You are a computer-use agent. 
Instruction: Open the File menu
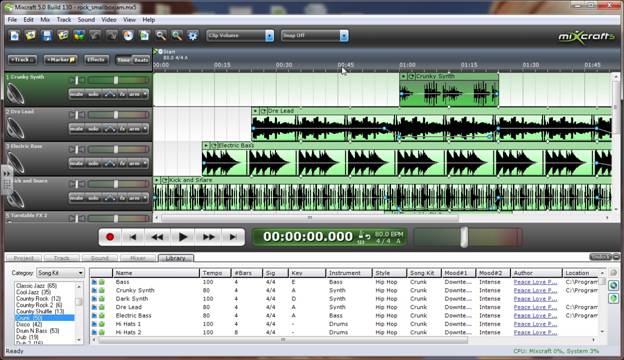[x=12, y=19]
